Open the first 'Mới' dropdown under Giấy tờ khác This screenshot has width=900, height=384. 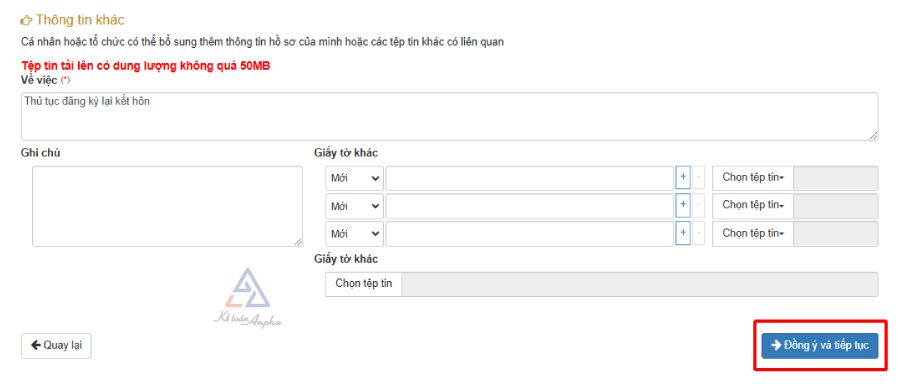[x=354, y=178]
